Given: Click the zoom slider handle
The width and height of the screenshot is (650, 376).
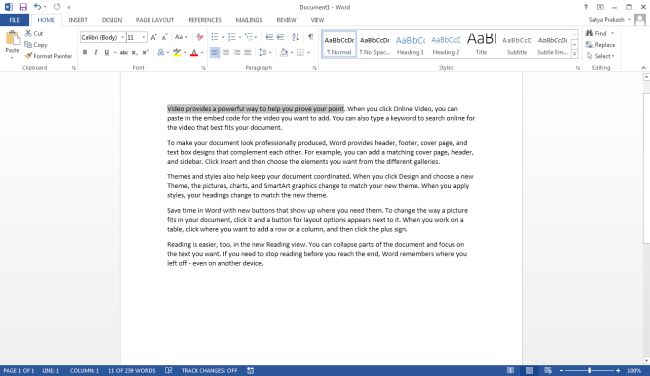Looking at the screenshot, I should (589, 371).
